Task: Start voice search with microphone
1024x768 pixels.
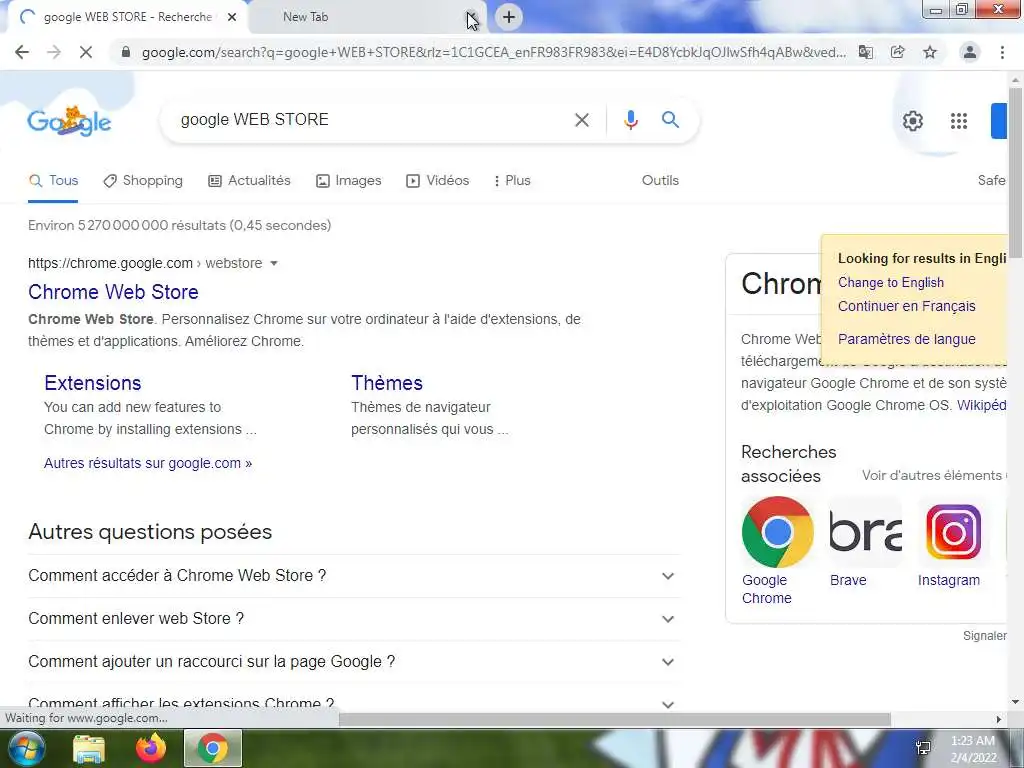Action: (x=630, y=120)
